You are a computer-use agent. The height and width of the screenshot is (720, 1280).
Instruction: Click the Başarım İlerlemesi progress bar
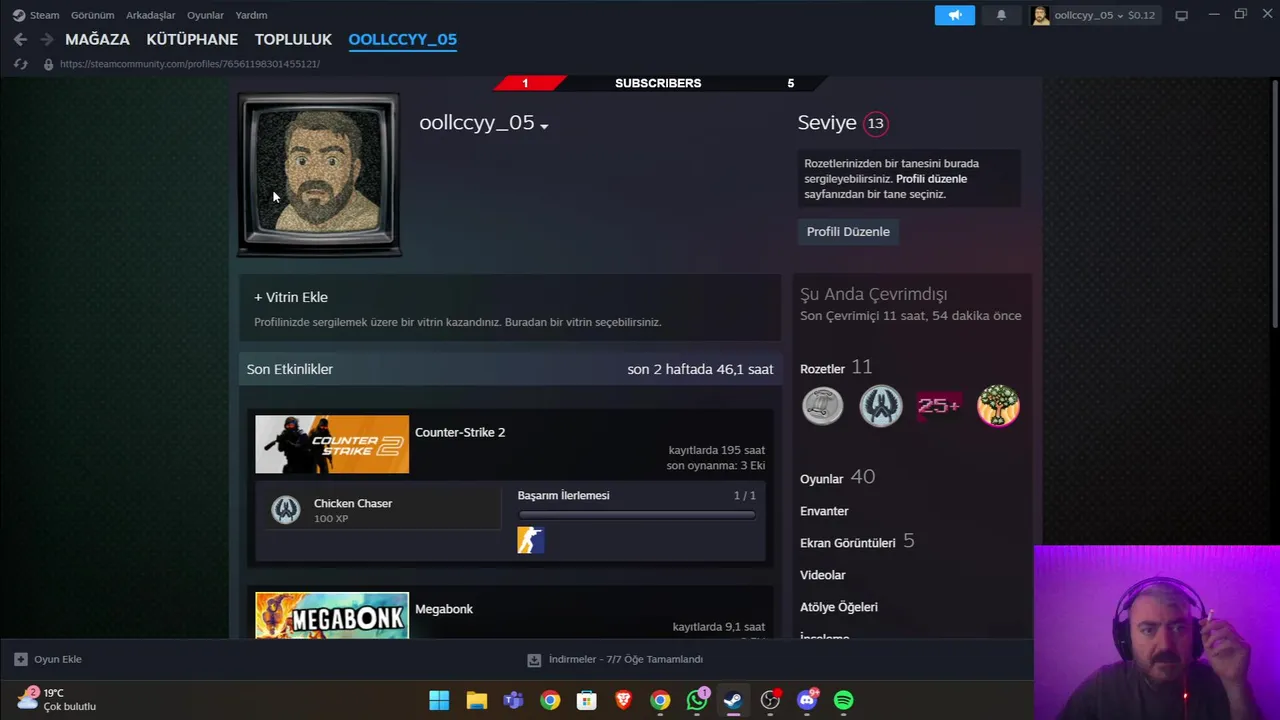636,515
